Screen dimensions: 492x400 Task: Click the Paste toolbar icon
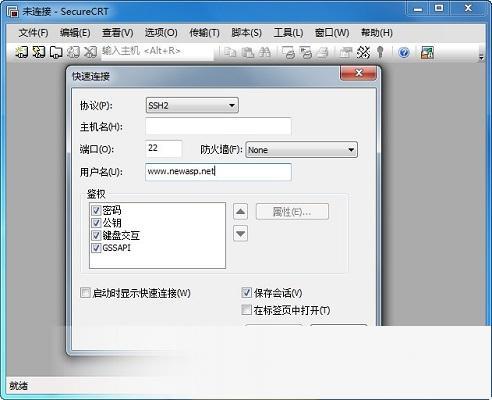(x=247, y=52)
